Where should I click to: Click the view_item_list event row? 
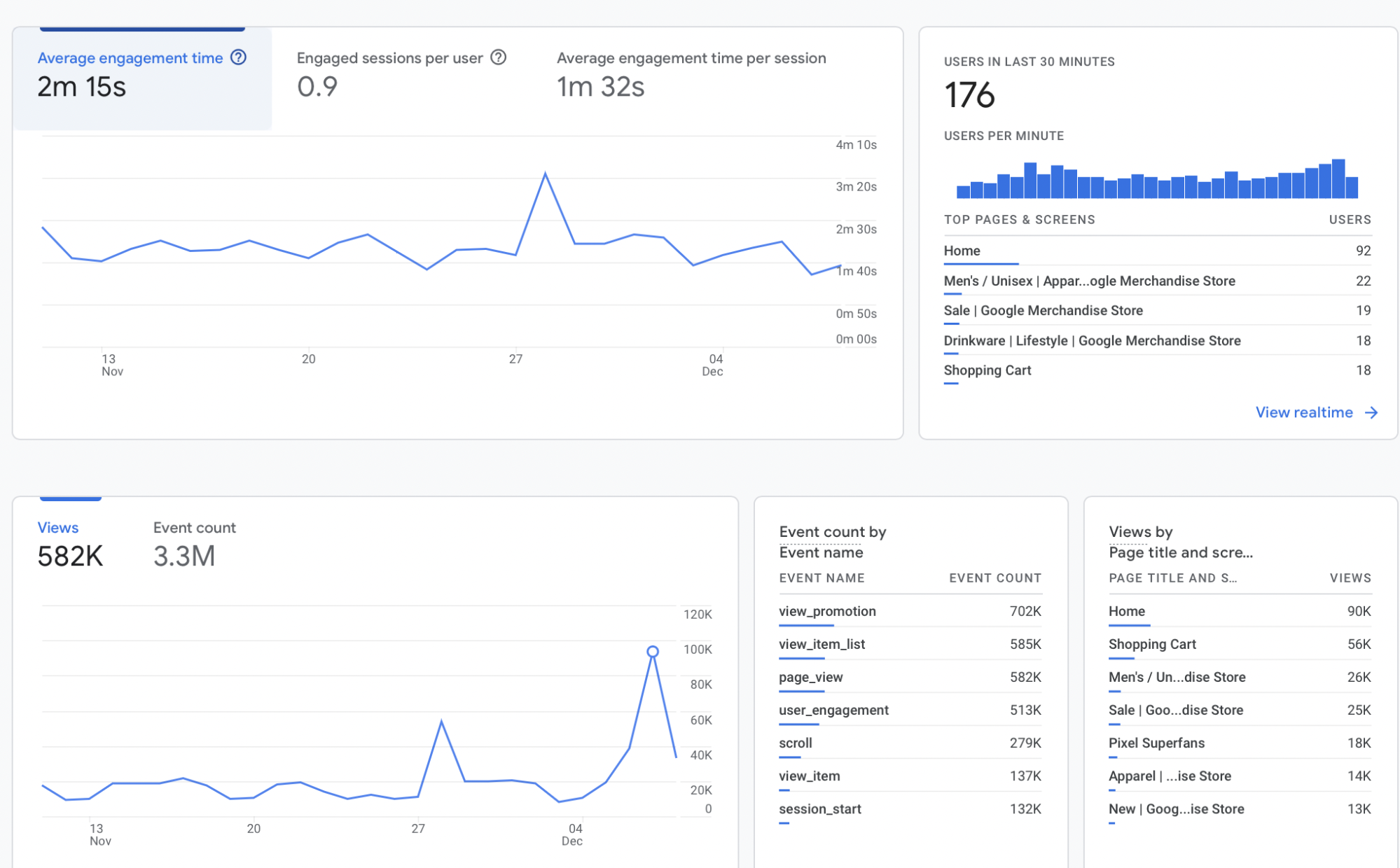[x=910, y=644]
